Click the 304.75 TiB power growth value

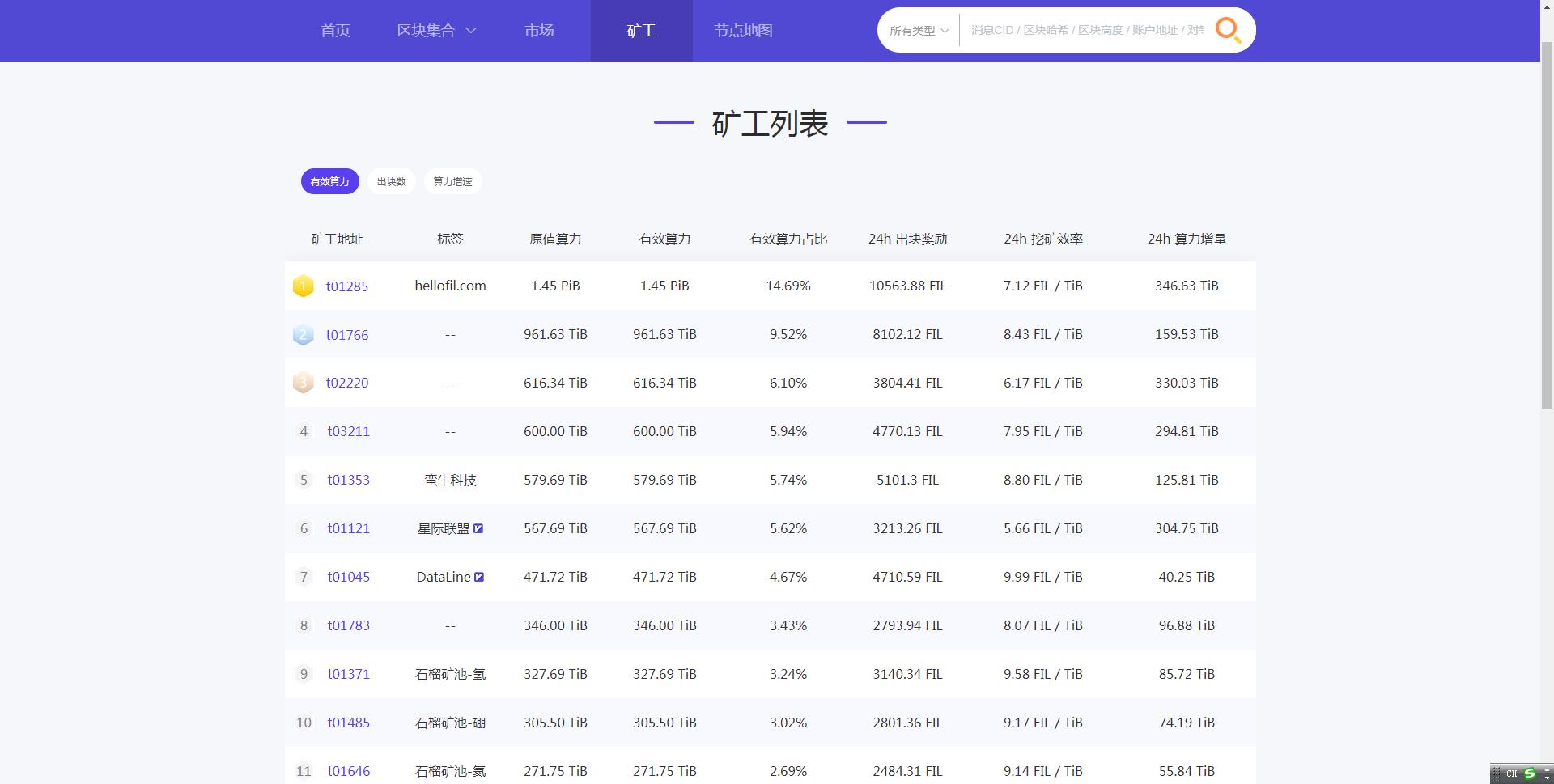pyautogui.click(x=1187, y=528)
